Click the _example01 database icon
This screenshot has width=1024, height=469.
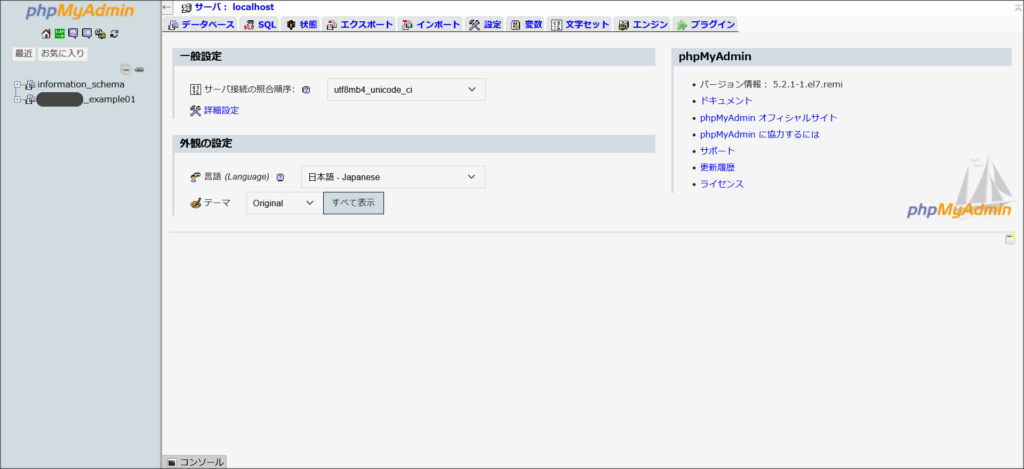[x=30, y=100]
